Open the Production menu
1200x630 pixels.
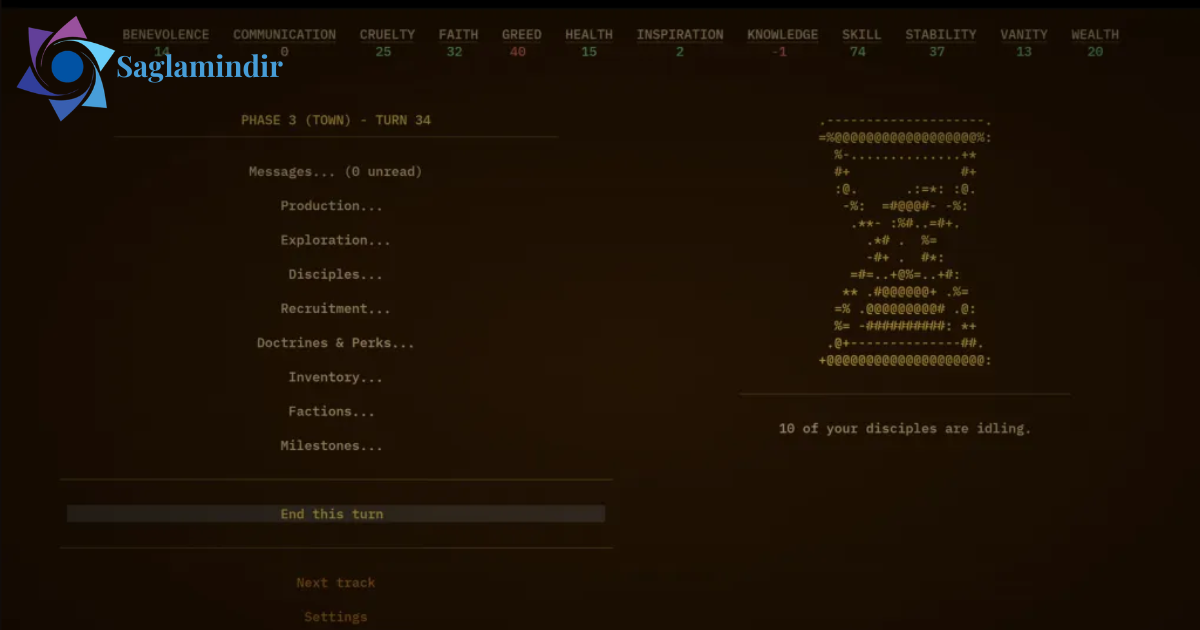[331, 206]
